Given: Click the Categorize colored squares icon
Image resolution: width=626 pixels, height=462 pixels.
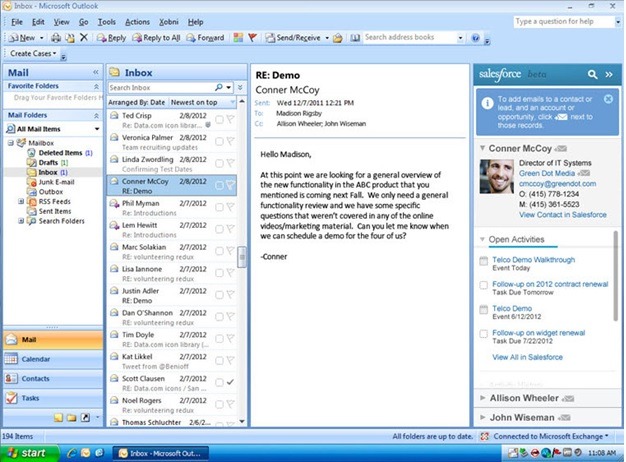Looking at the screenshot, I should (238, 38).
